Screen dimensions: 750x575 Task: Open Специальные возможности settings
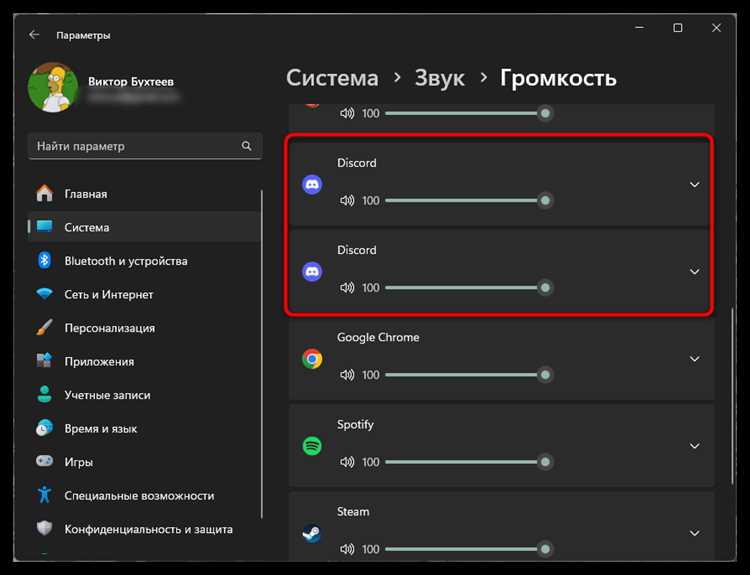tap(144, 495)
